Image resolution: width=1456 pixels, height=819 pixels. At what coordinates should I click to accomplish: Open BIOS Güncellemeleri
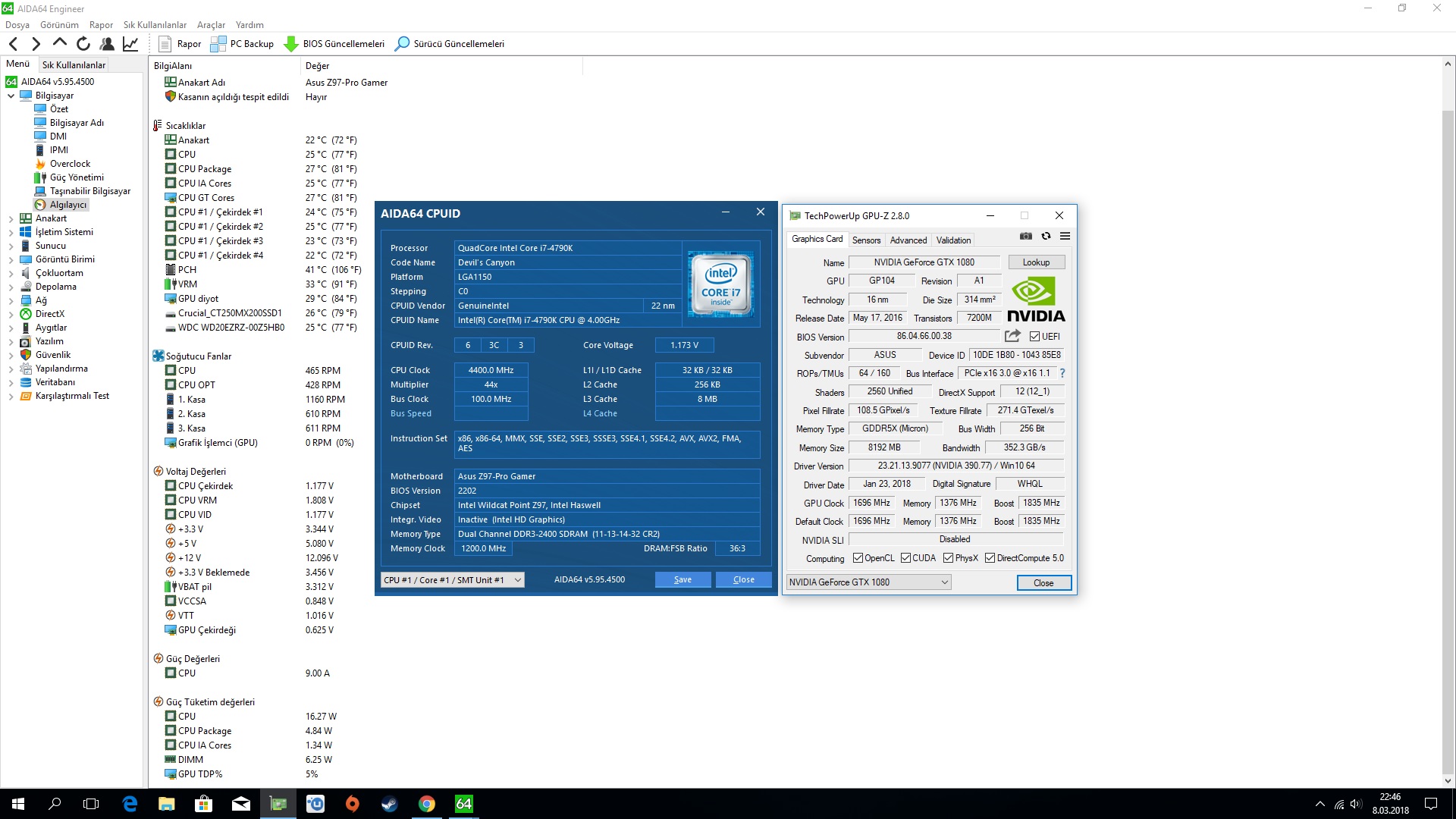click(334, 44)
